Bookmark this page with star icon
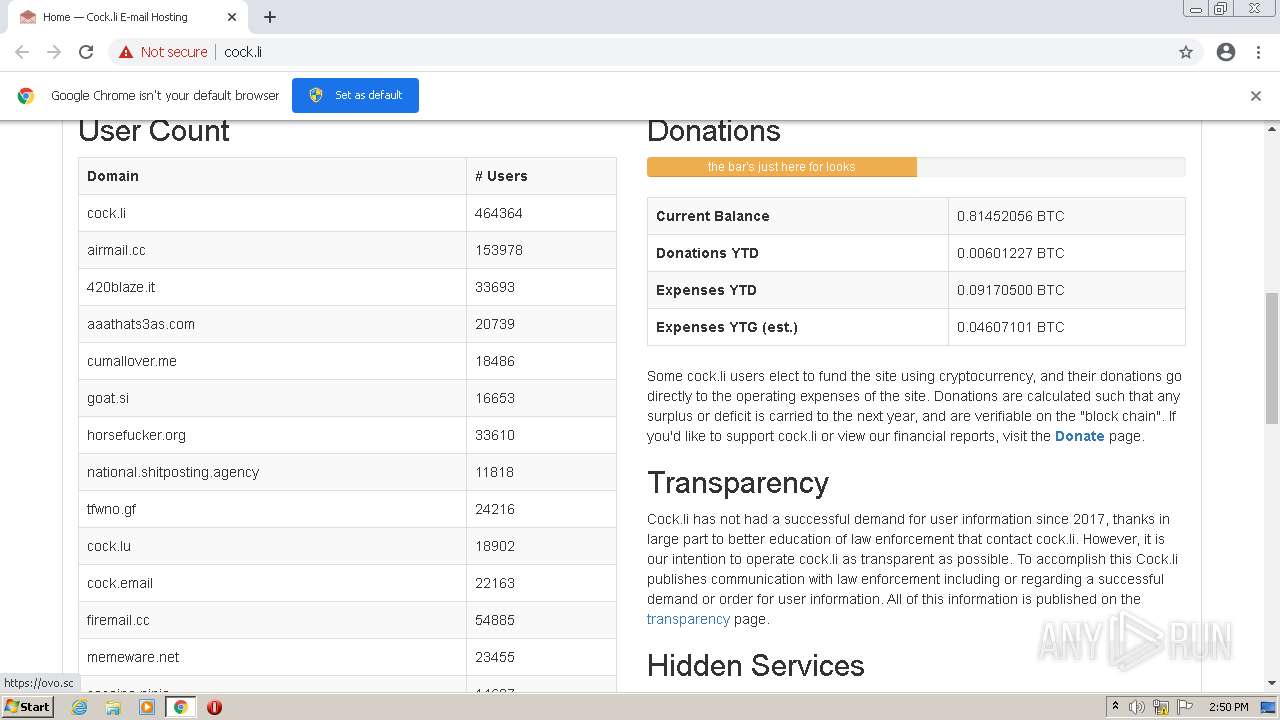 [1186, 52]
